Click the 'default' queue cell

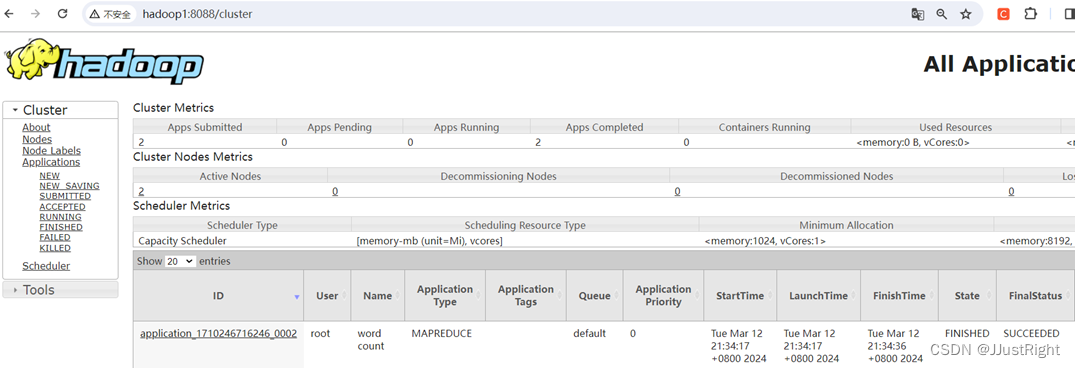pos(590,334)
